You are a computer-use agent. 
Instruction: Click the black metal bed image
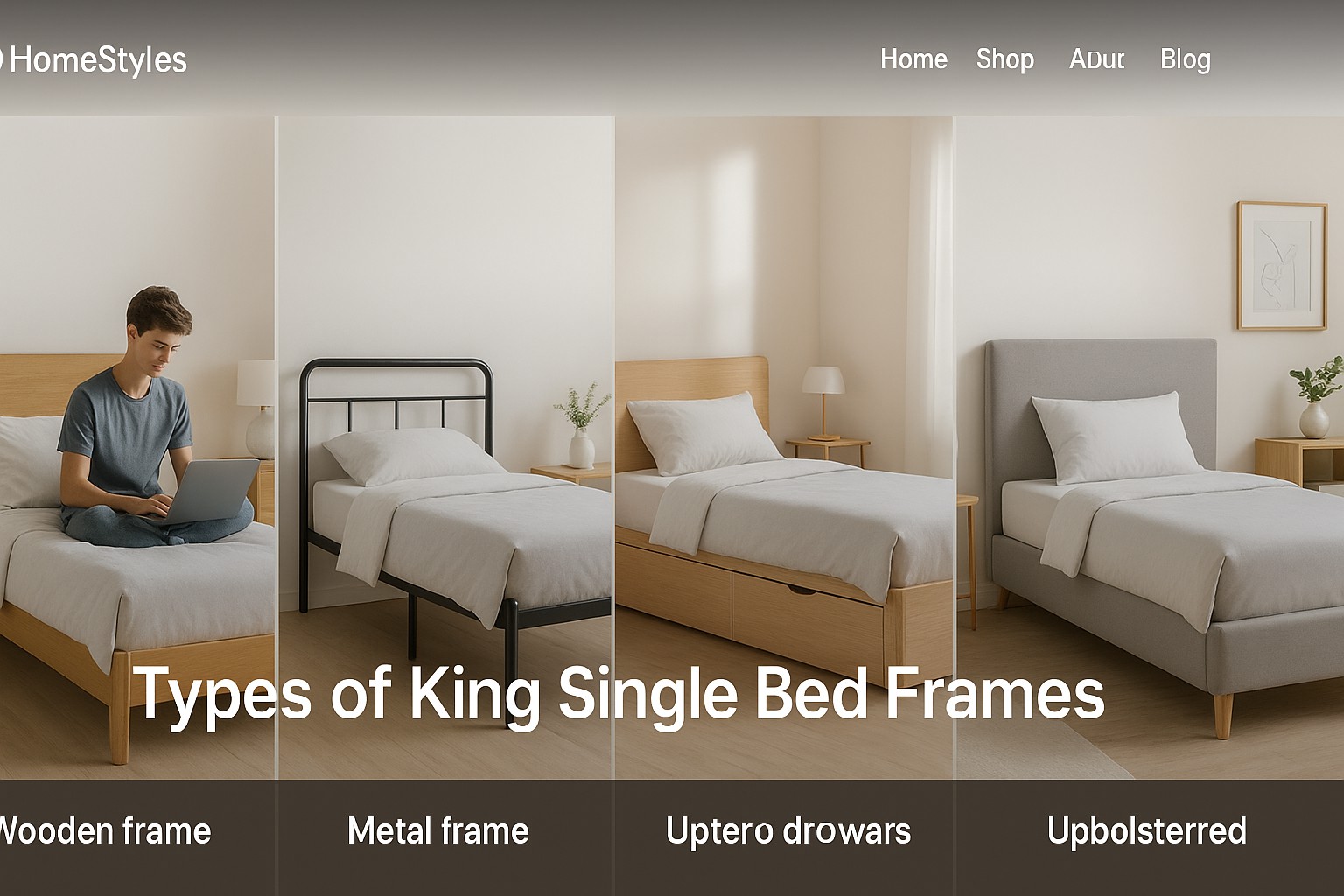(445, 447)
